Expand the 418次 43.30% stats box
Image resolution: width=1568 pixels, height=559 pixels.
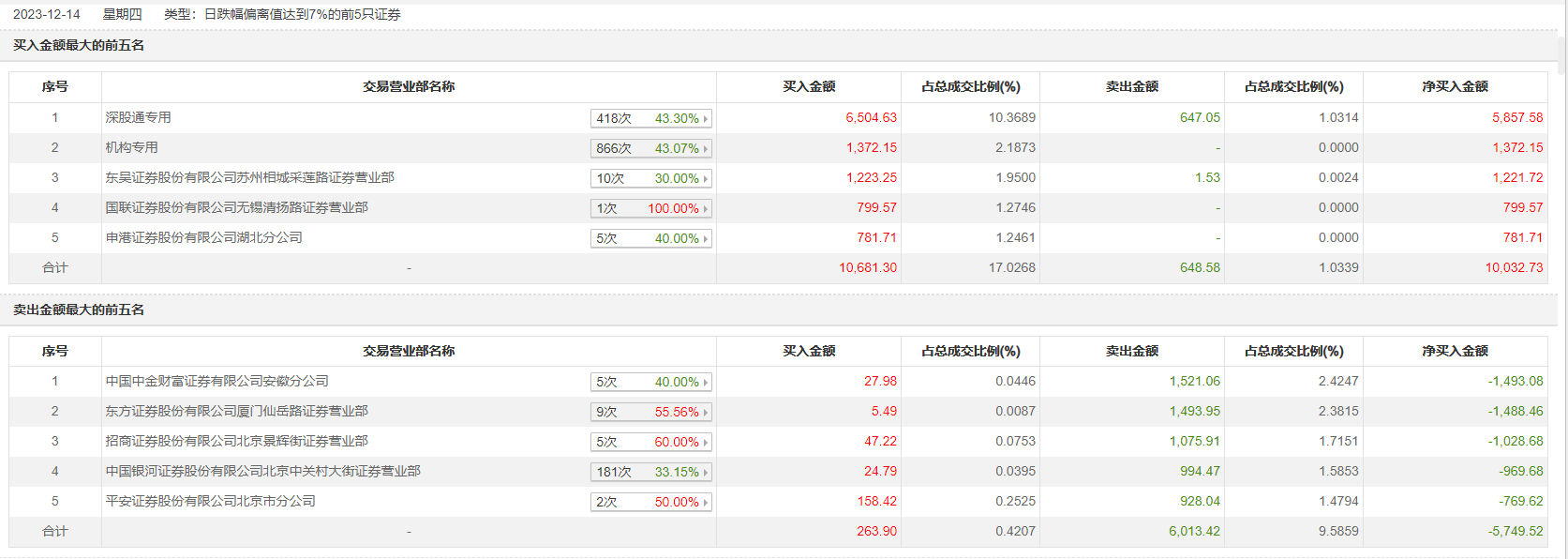pyautogui.click(x=651, y=118)
